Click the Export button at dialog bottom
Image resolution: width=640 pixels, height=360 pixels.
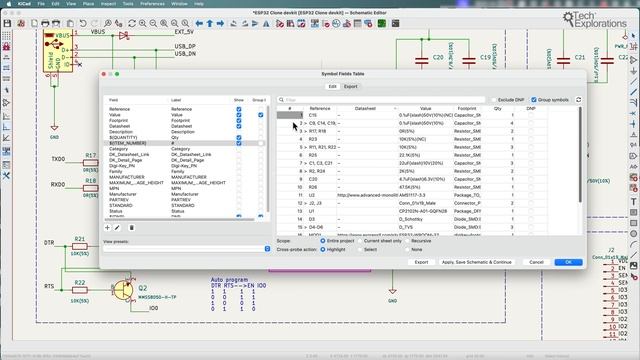click(421, 262)
